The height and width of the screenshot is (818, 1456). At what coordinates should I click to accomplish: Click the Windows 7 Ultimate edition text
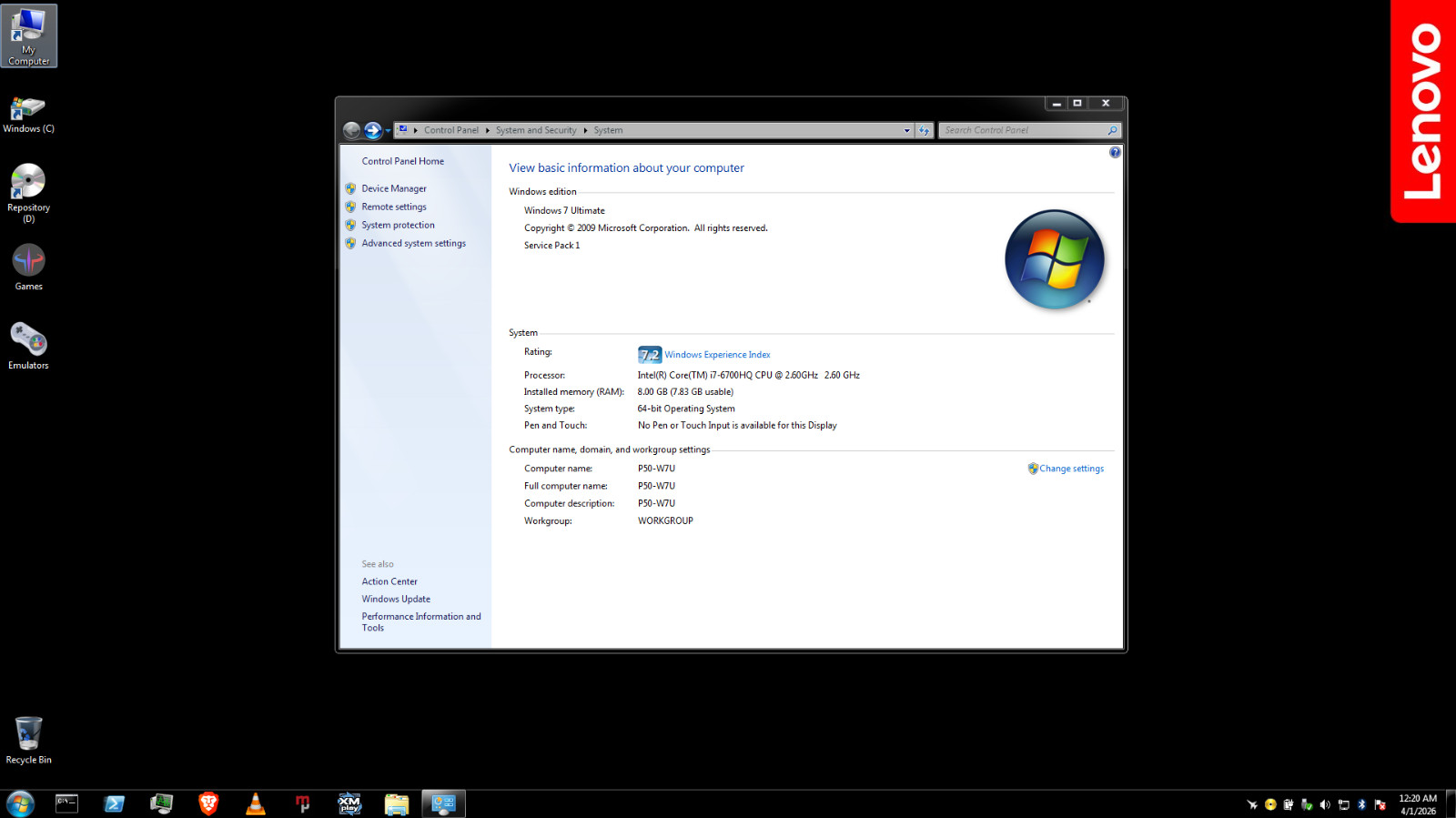click(564, 210)
